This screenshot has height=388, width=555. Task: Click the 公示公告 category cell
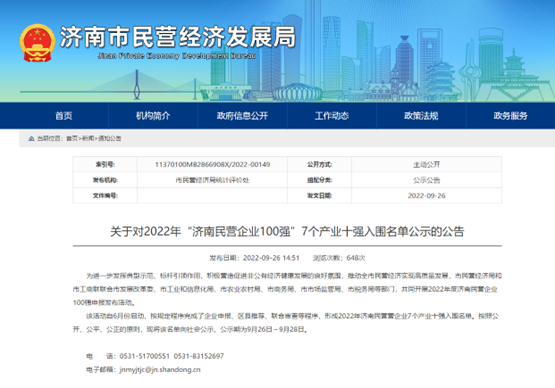coord(427,180)
